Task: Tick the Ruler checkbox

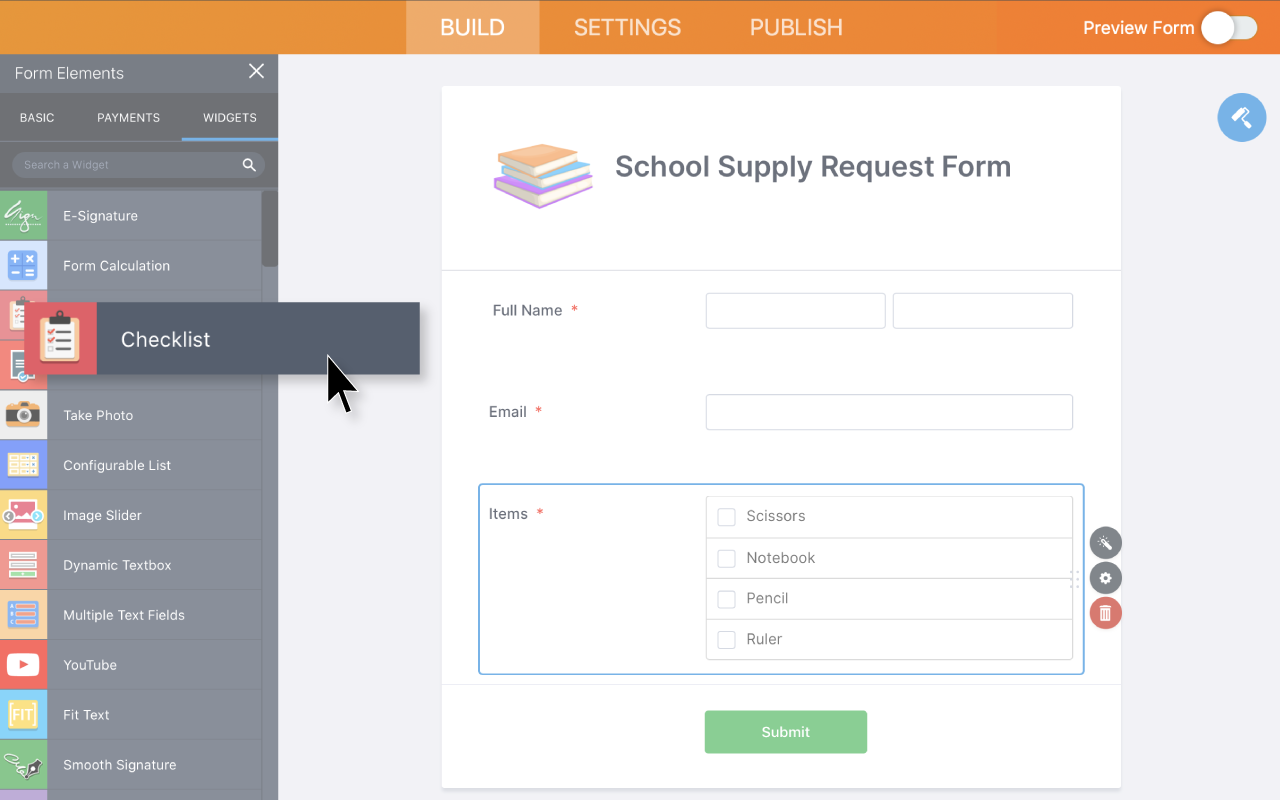Action: [726, 639]
